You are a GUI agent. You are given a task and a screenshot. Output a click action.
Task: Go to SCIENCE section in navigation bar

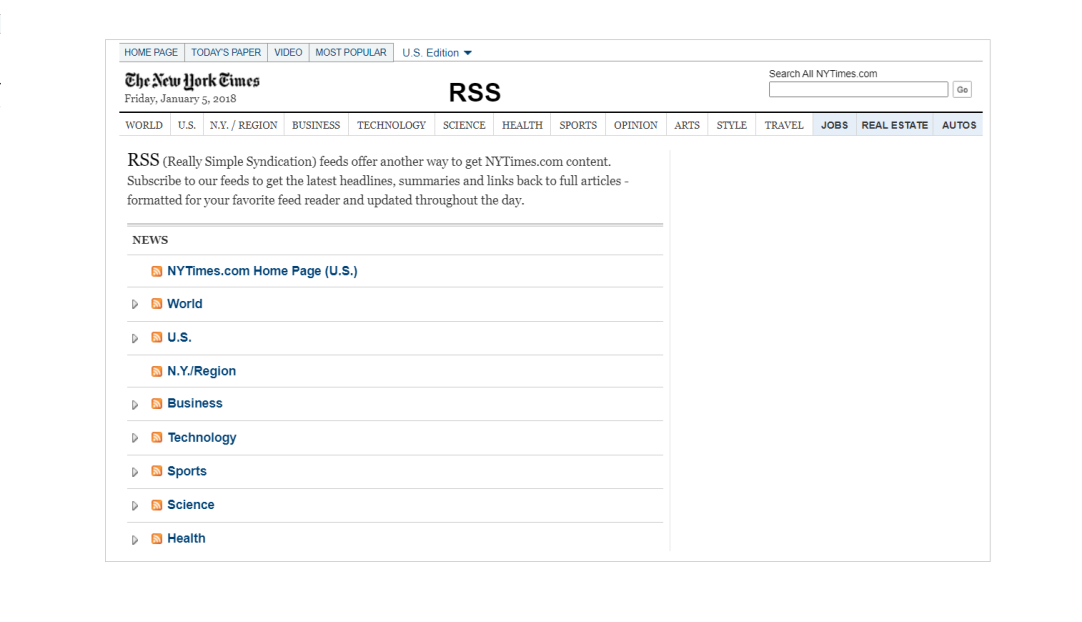[x=464, y=126]
